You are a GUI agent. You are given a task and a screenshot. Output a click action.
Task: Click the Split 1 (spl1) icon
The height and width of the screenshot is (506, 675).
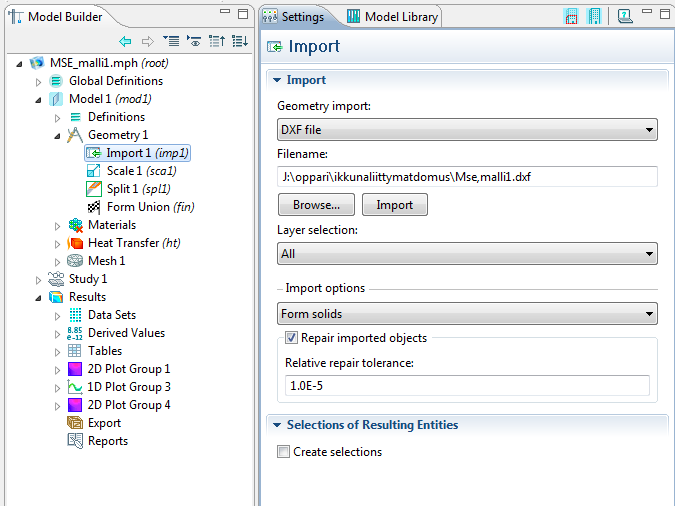coord(93,189)
